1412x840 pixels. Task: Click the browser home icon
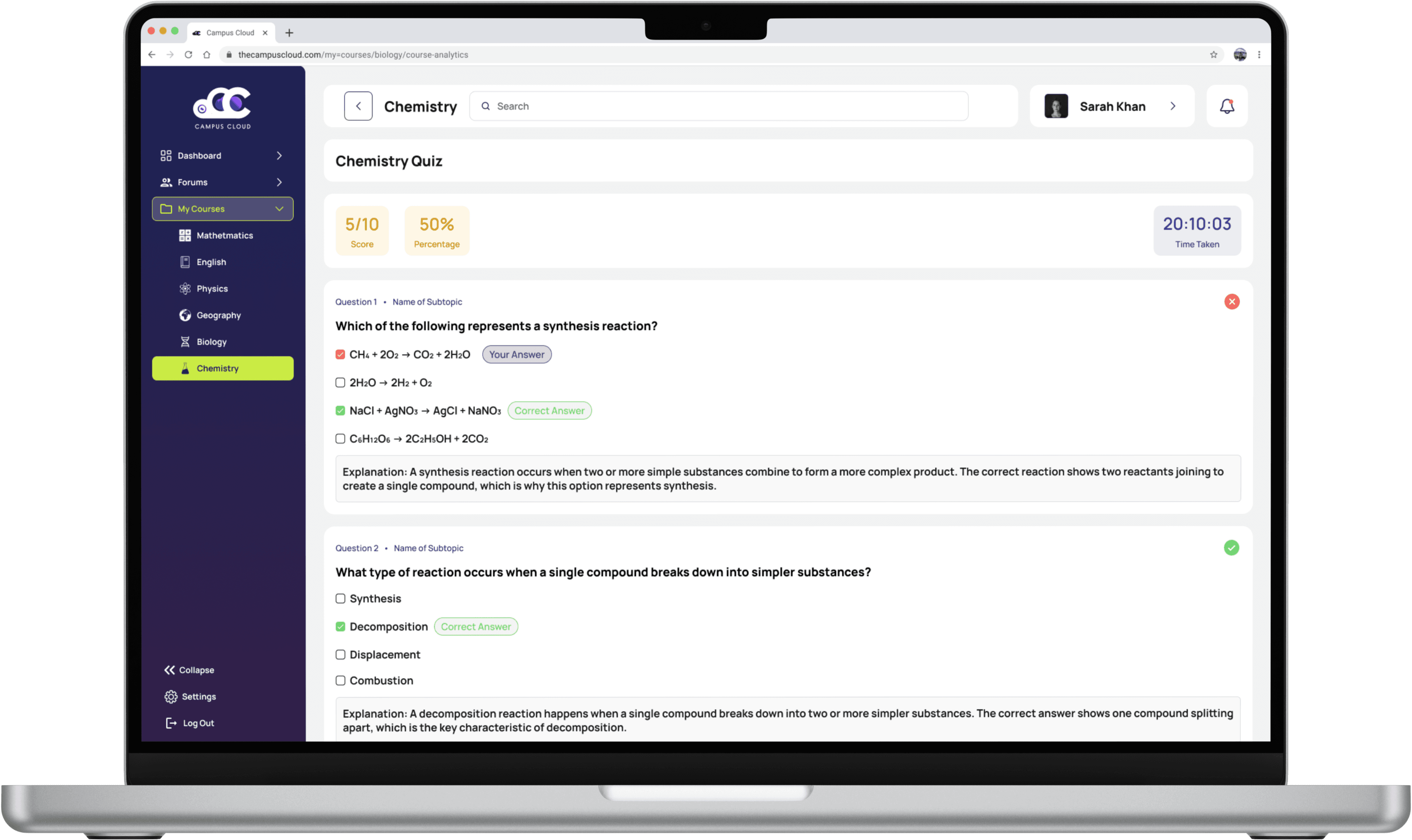click(207, 55)
